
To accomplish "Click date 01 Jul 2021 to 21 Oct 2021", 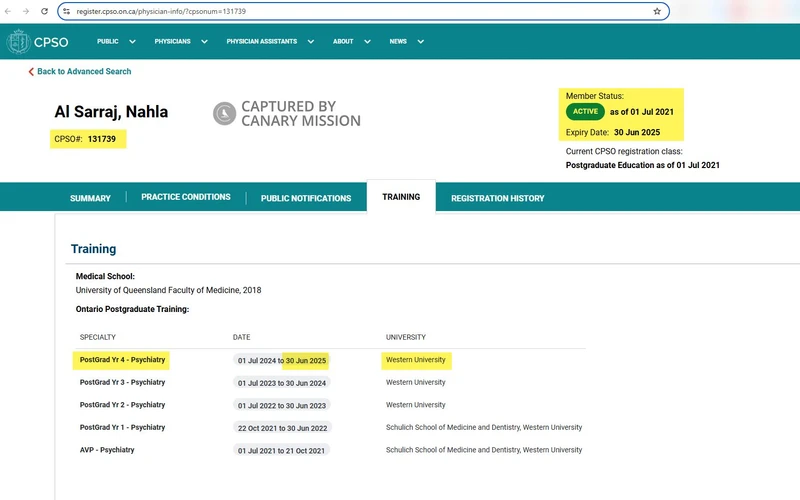I will pos(281,451).
